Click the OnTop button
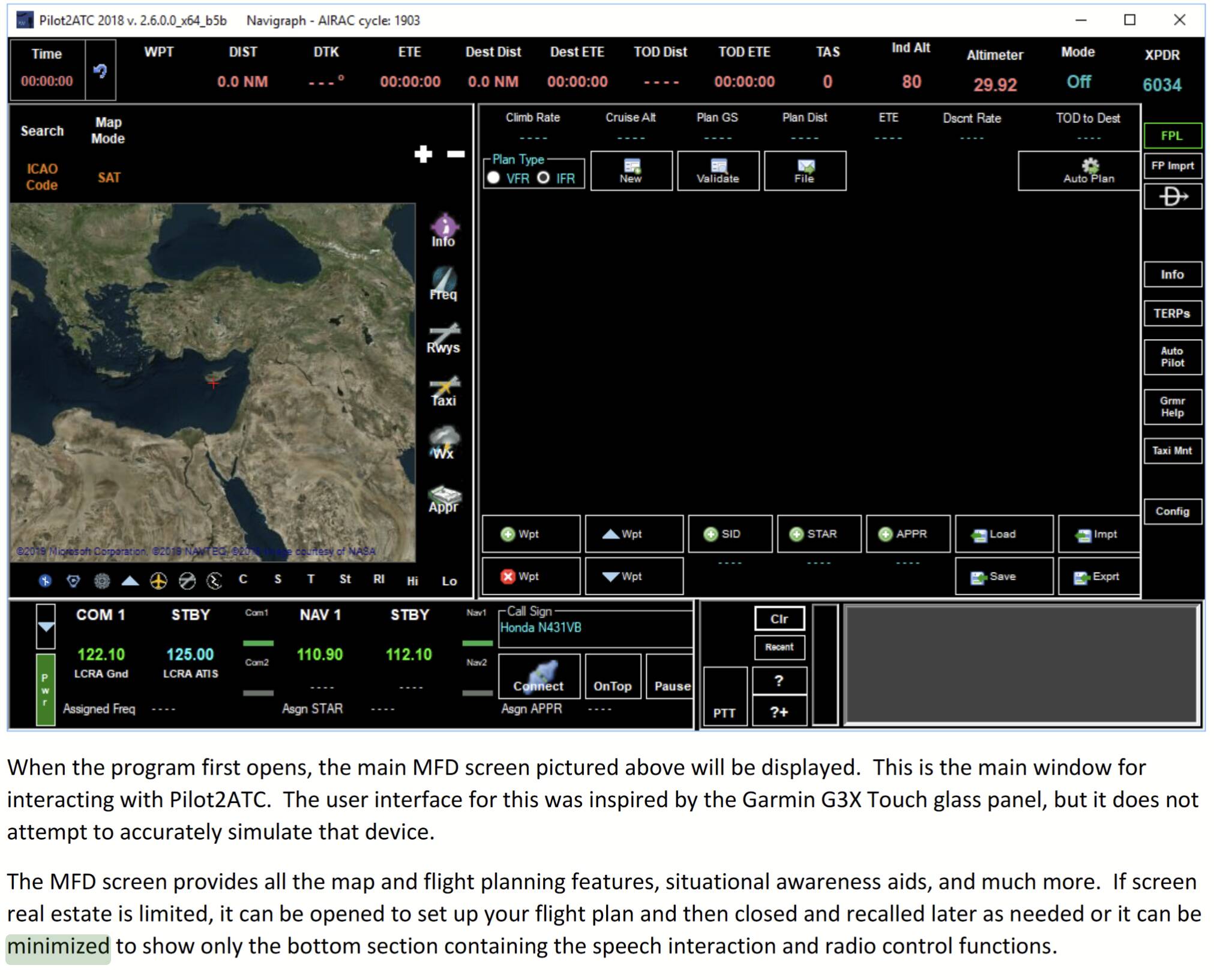The height and width of the screenshot is (980, 1214). pyautogui.click(x=612, y=676)
